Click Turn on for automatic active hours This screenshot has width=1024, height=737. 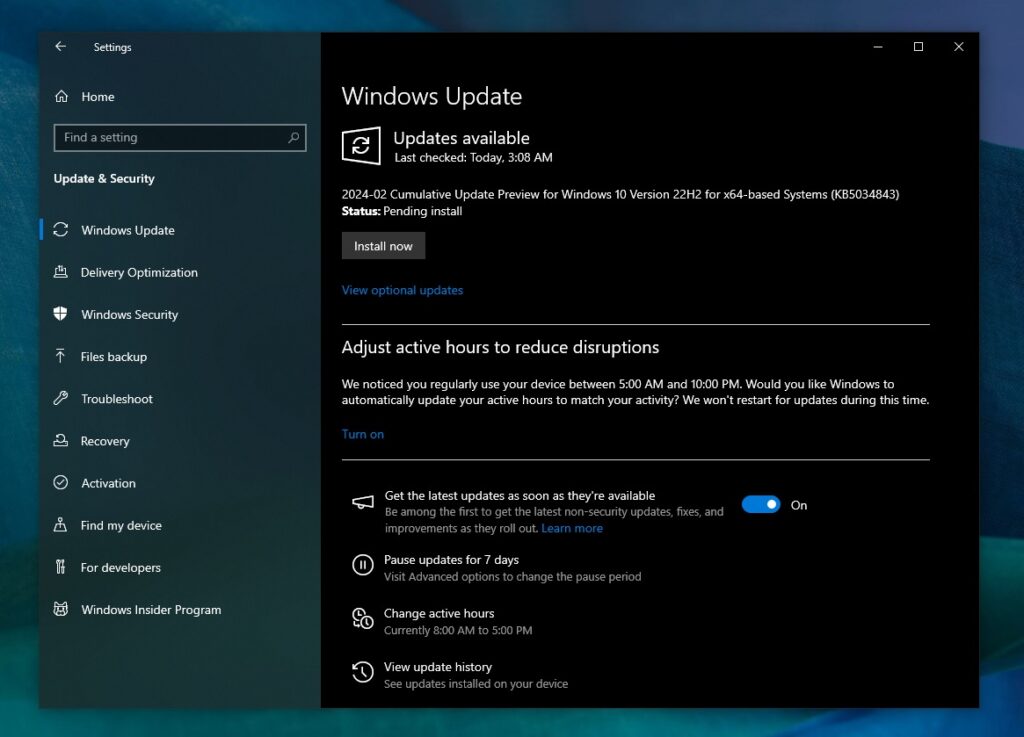point(362,433)
